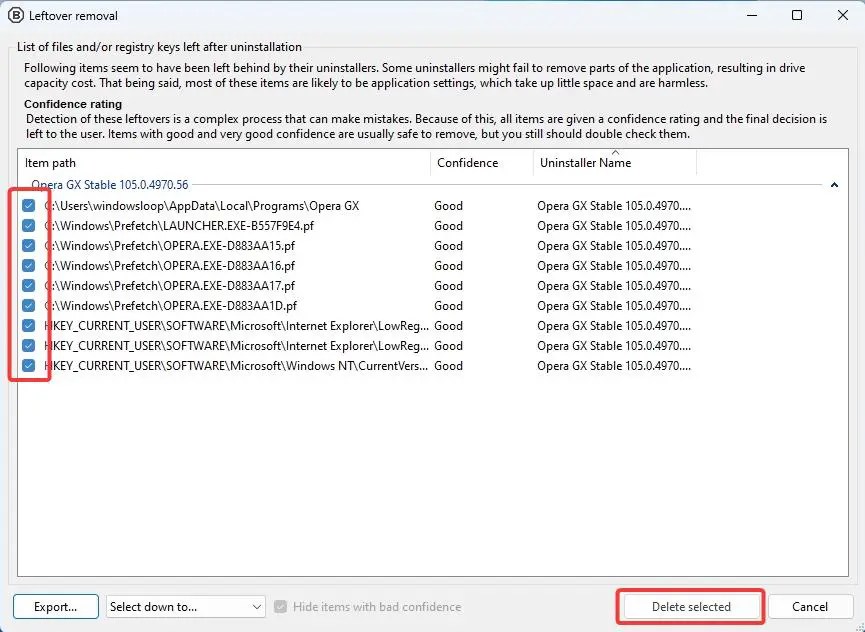Select row OPERA.EXE-D883AA1D.pf path

click(170, 306)
